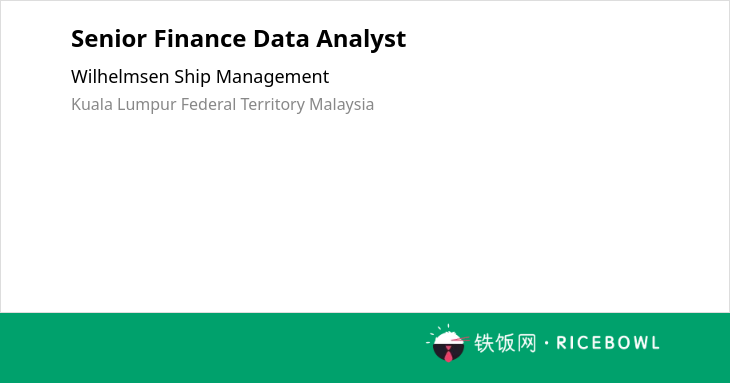This screenshot has height=383, width=730.
Task: Click the Chinese character 铁 in the brand name
Action: [484, 343]
